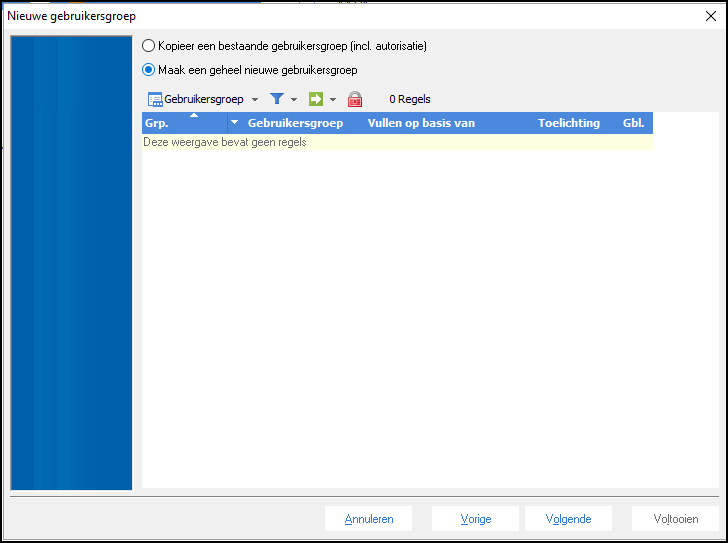The image size is (728, 543).
Task: Expand the filter dropdown arrow
Action: pos(294,100)
